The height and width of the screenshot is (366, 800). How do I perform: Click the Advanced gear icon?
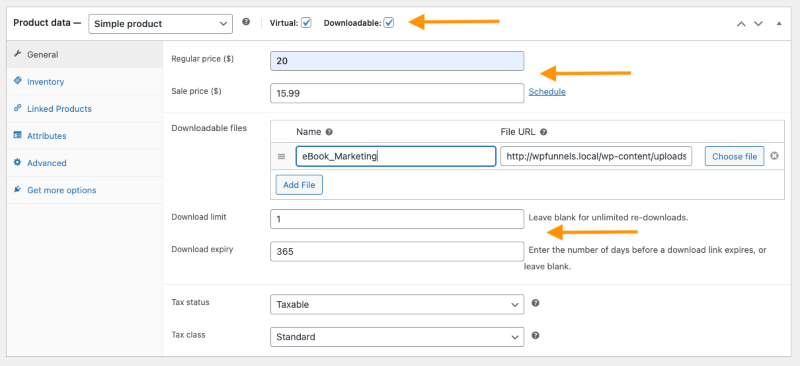(18, 162)
